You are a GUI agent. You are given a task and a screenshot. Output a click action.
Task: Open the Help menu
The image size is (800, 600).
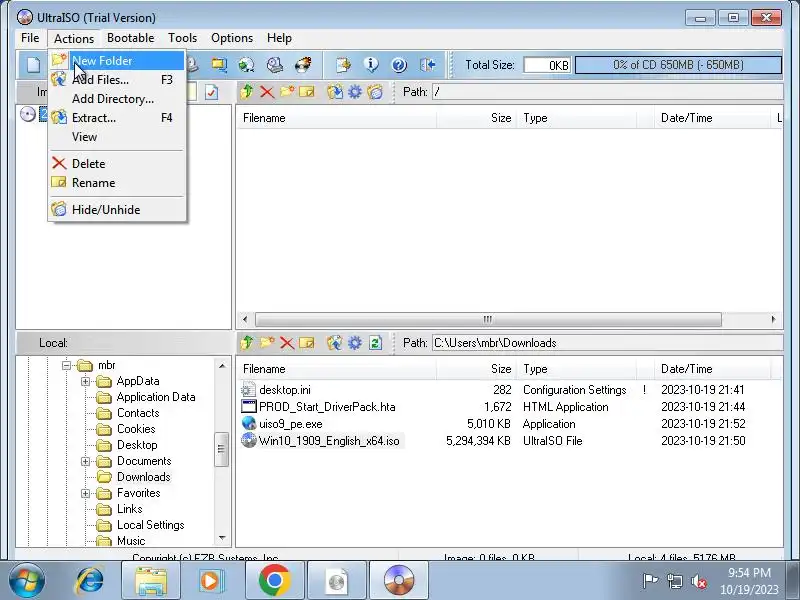279,38
